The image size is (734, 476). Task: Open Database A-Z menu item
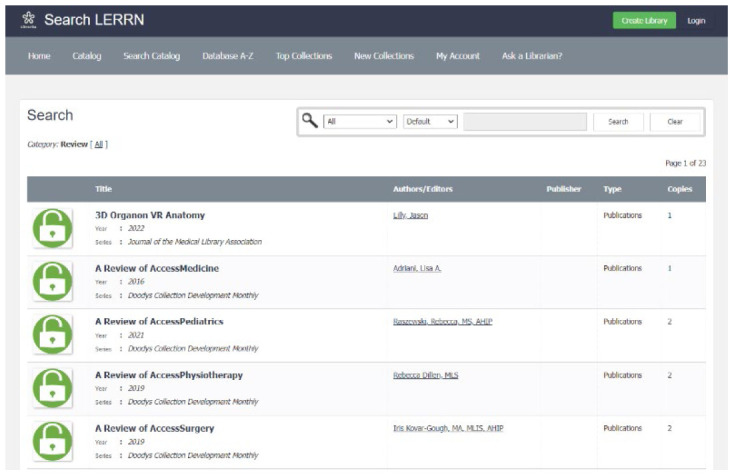pos(228,56)
